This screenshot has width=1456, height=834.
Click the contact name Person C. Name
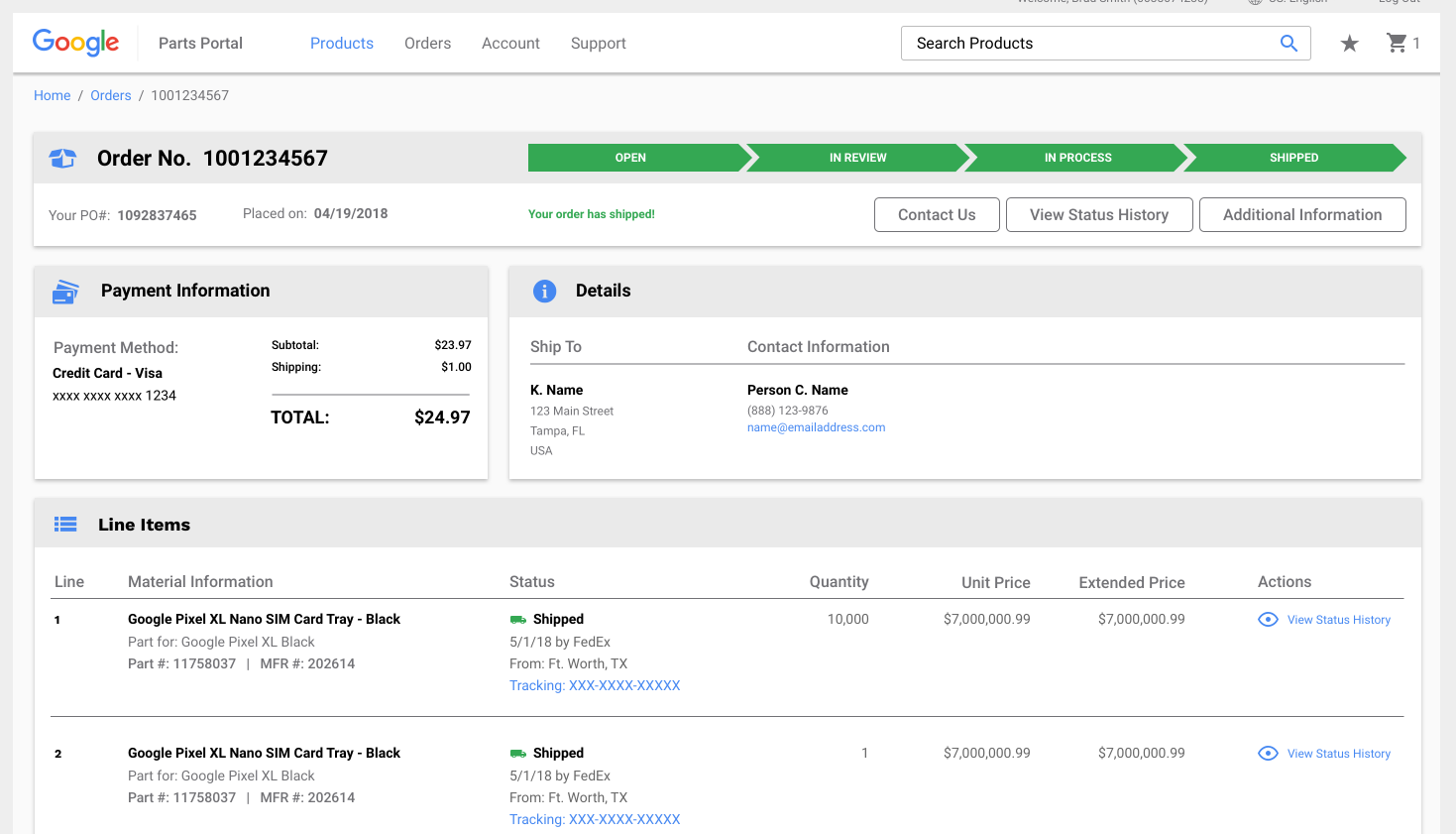tap(798, 390)
